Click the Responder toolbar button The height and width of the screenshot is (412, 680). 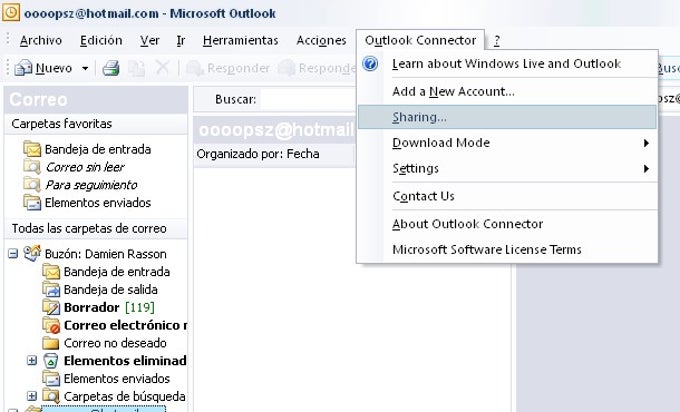(228, 68)
